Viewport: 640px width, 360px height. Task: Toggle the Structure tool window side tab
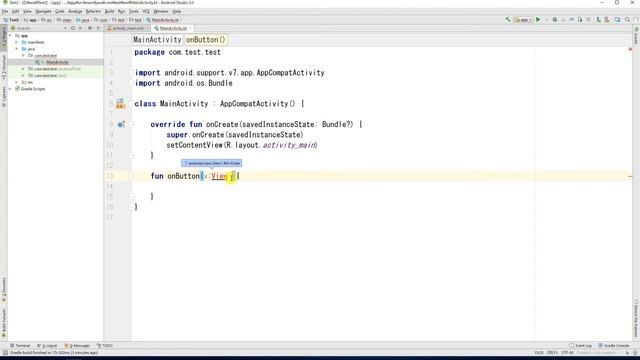(4, 67)
